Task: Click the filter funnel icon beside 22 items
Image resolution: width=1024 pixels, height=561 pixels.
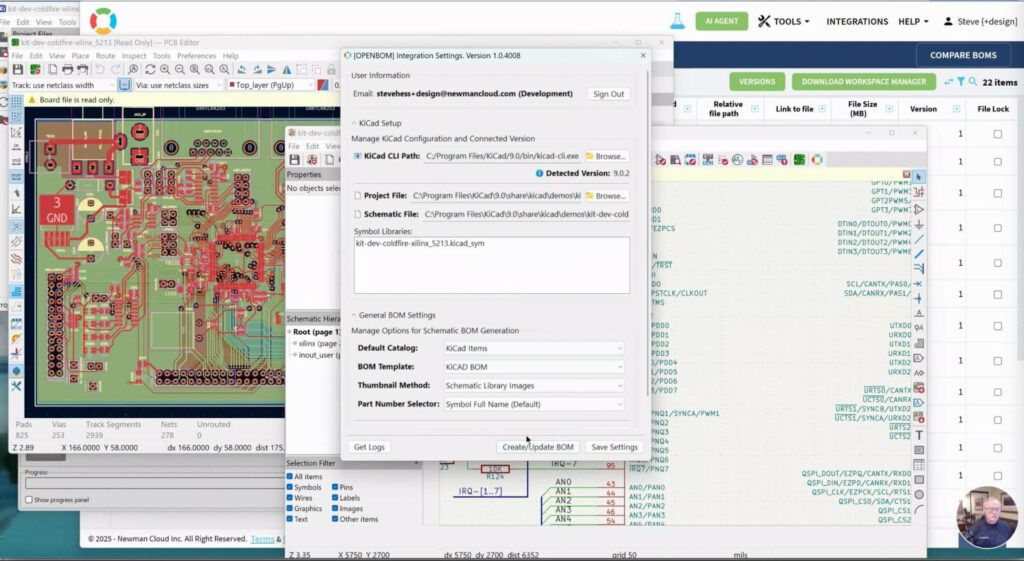Action: [961, 82]
